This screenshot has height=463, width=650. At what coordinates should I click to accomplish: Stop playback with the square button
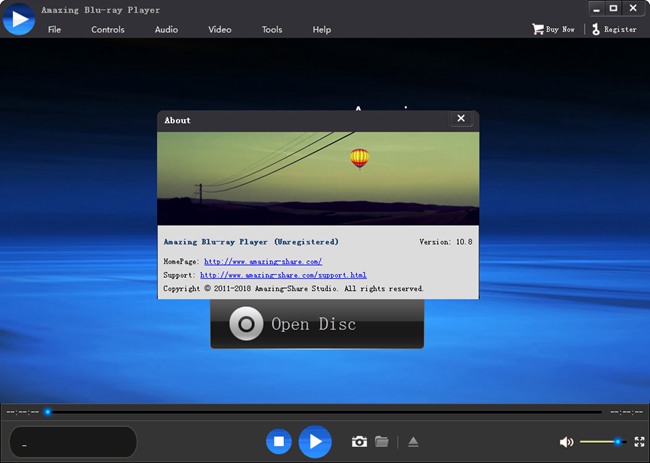point(279,441)
